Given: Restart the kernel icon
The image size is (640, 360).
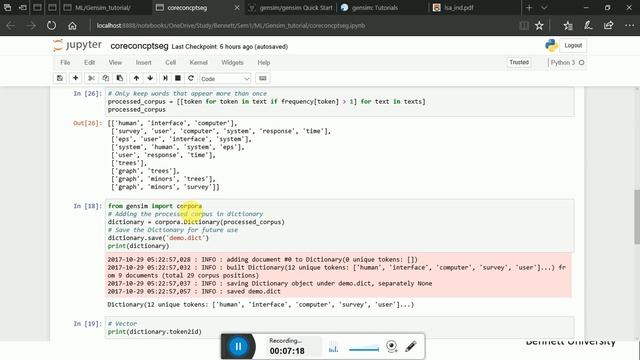Looking at the screenshot, I should click(x=191, y=78).
